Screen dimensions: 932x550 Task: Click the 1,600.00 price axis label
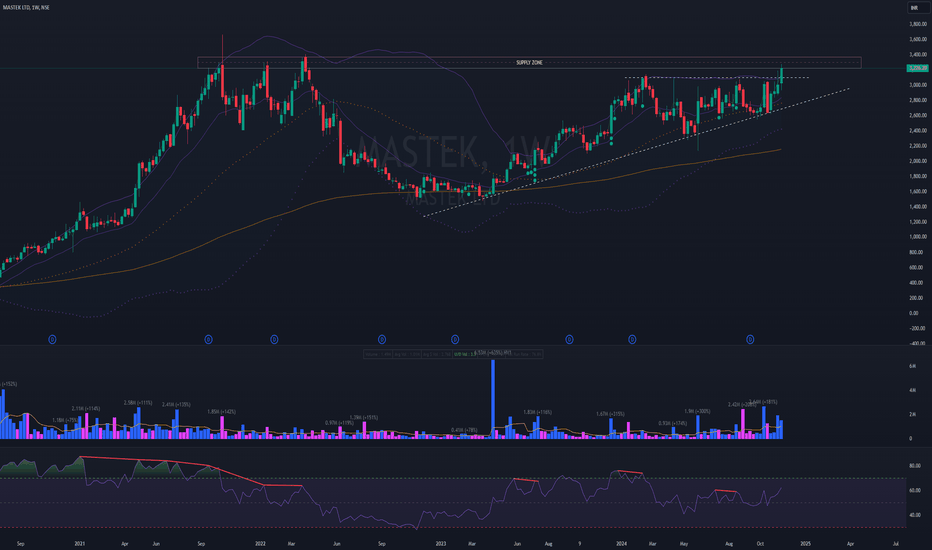pyautogui.click(x=918, y=191)
